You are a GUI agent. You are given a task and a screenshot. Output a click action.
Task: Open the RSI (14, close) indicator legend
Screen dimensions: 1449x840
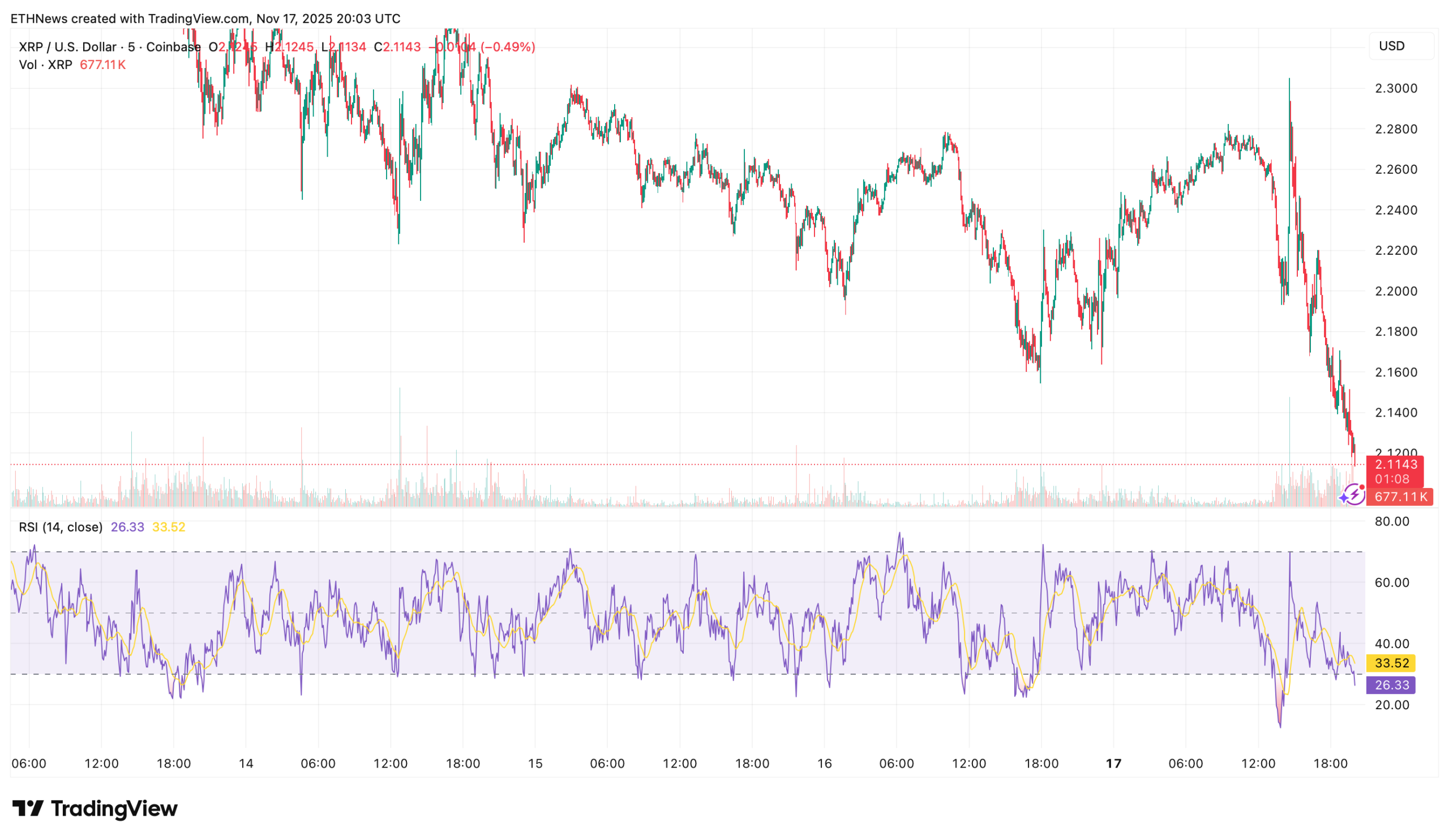tap(61, 527)
